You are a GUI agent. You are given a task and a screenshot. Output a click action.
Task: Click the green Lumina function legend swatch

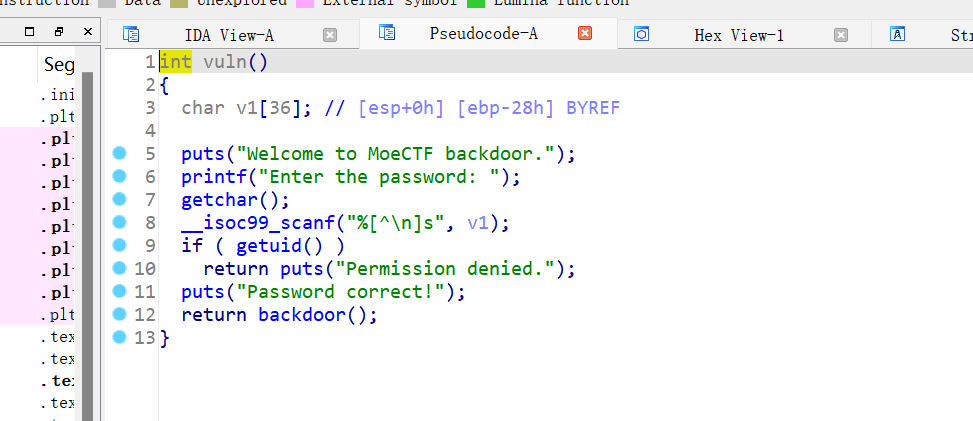(476, 3)
